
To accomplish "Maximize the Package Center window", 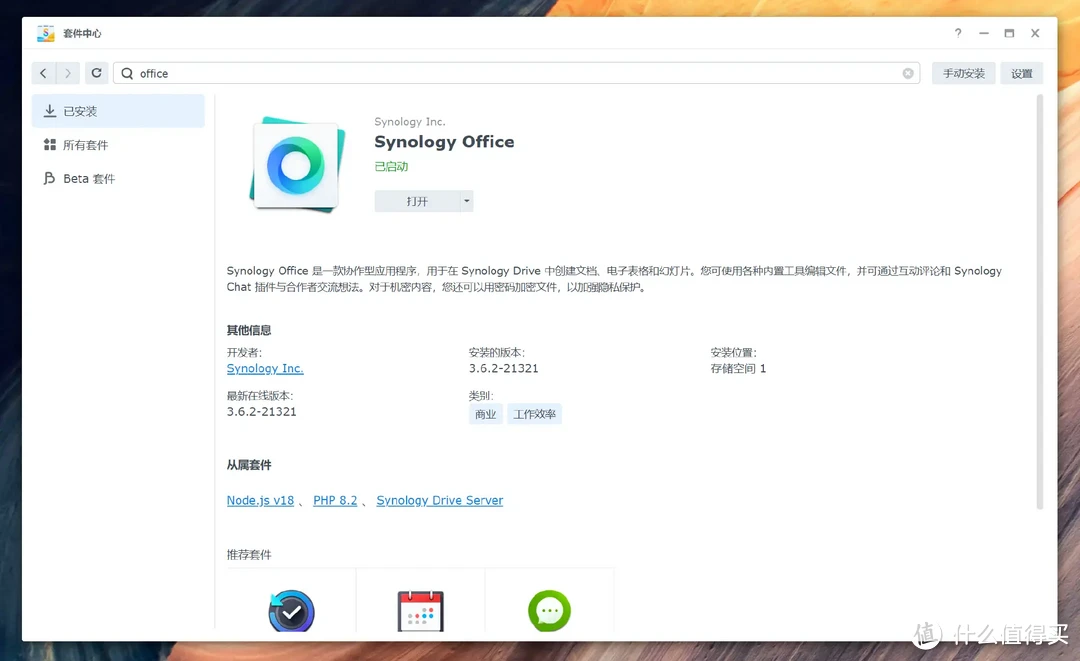I will pyautogui.click(x=1009, y=33).
